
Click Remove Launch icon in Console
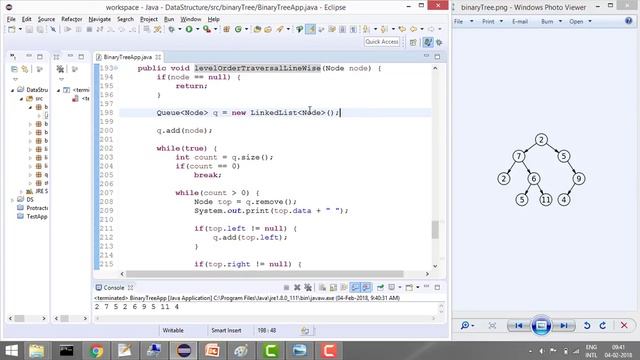point(297,288)
